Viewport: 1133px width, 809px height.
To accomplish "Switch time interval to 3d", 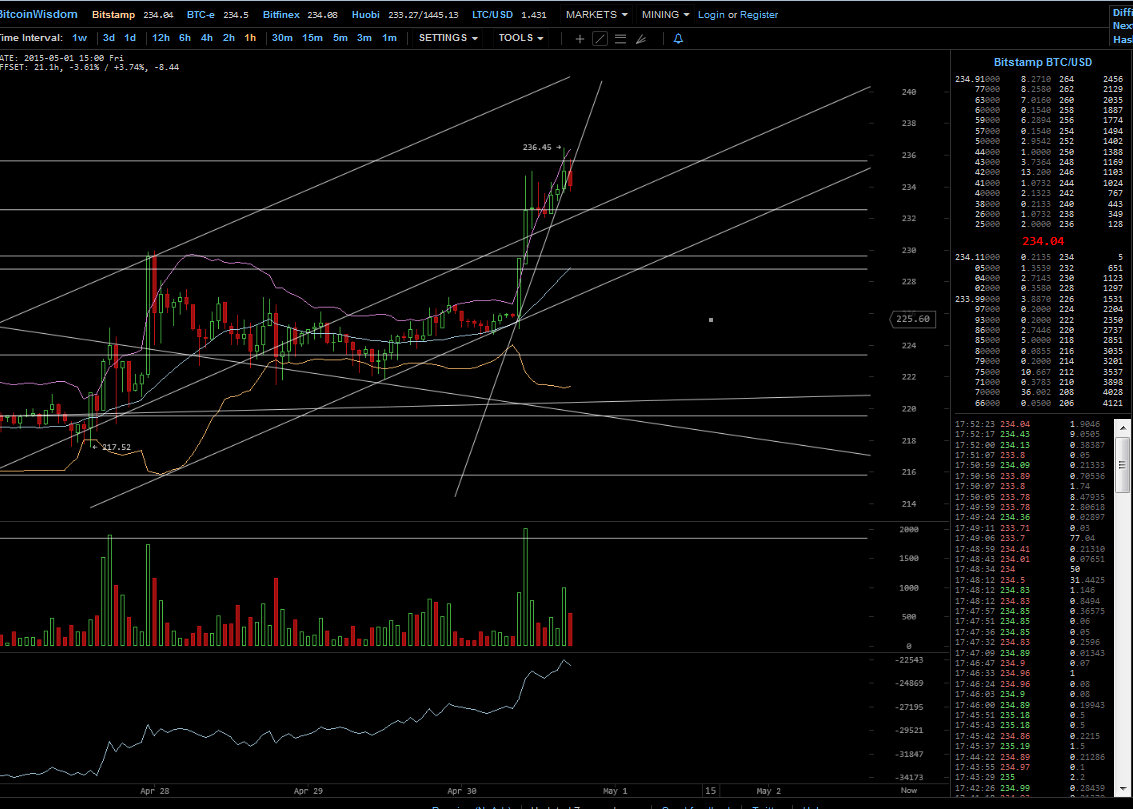I will [x=108, y=38].
